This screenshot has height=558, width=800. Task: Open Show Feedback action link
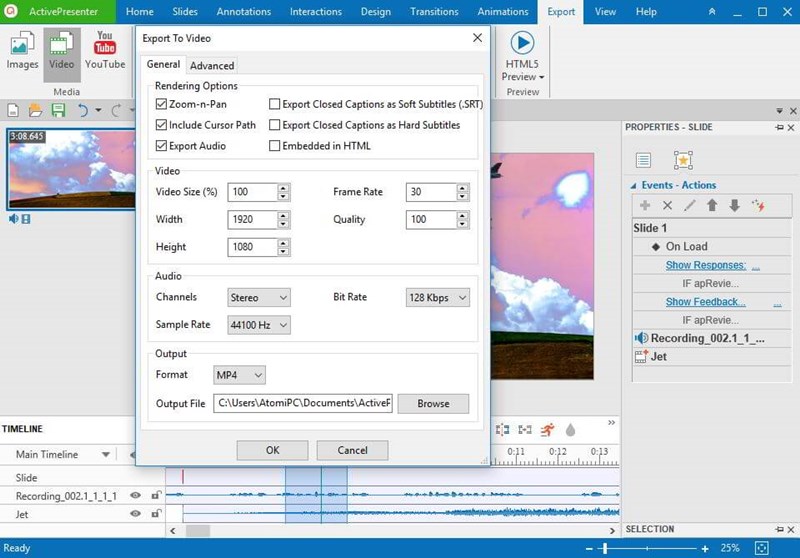point(706,302)
